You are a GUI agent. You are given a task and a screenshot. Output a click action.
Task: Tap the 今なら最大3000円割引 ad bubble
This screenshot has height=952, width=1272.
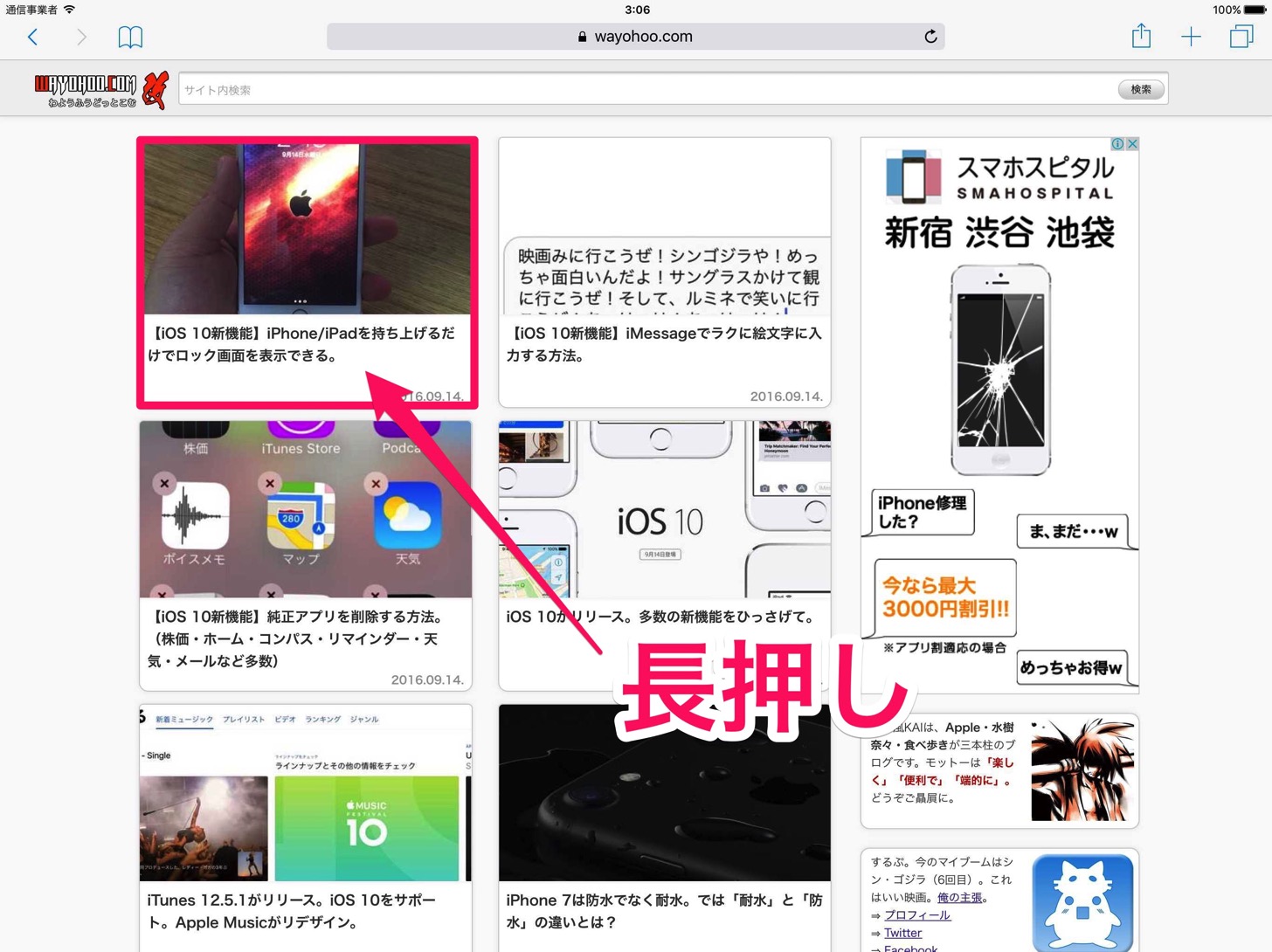(x=945, y=597)
